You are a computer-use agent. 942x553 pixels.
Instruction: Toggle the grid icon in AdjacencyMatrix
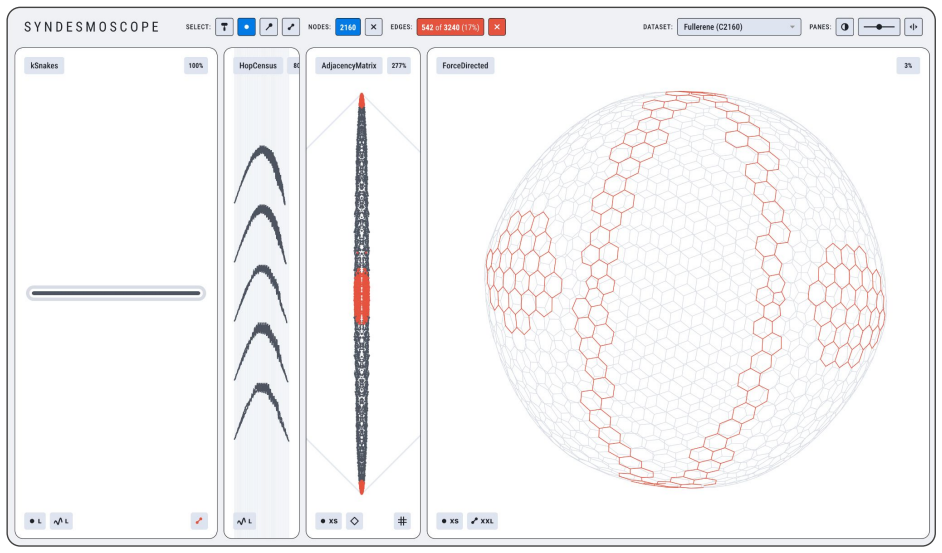(403, 521)
